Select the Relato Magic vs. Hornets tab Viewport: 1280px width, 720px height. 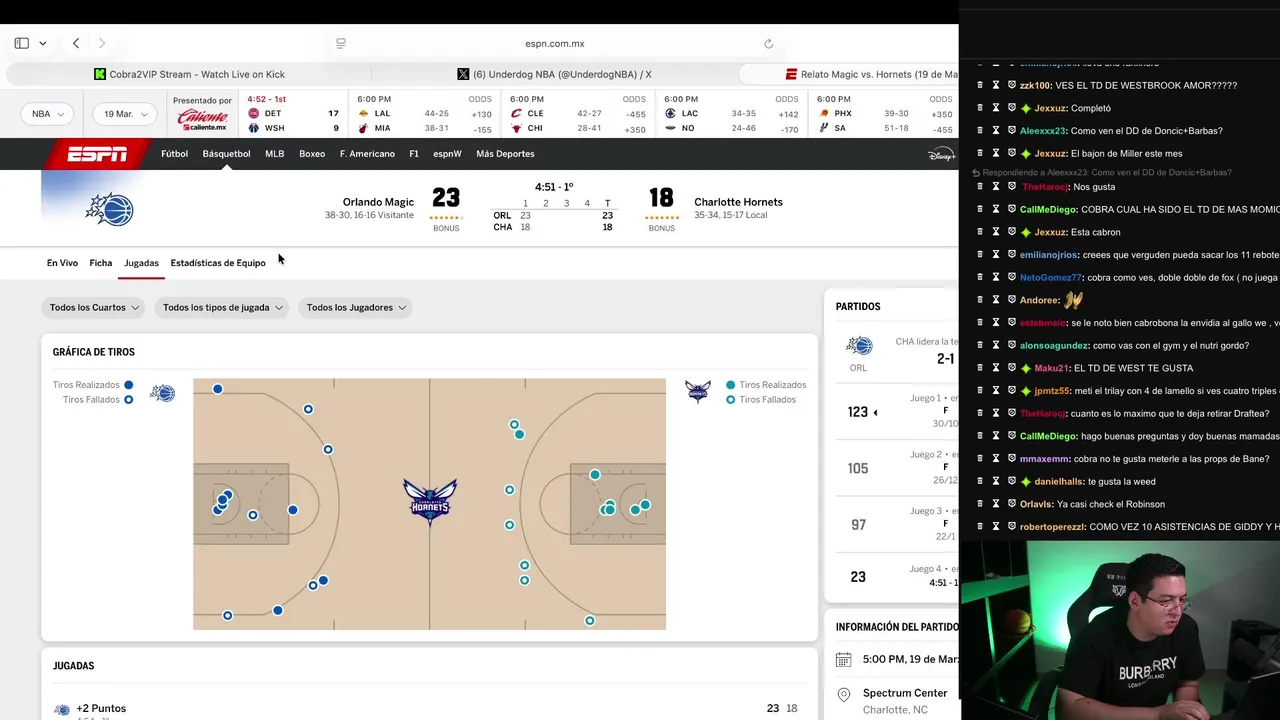pyautogui.click(x=849, y=74)
